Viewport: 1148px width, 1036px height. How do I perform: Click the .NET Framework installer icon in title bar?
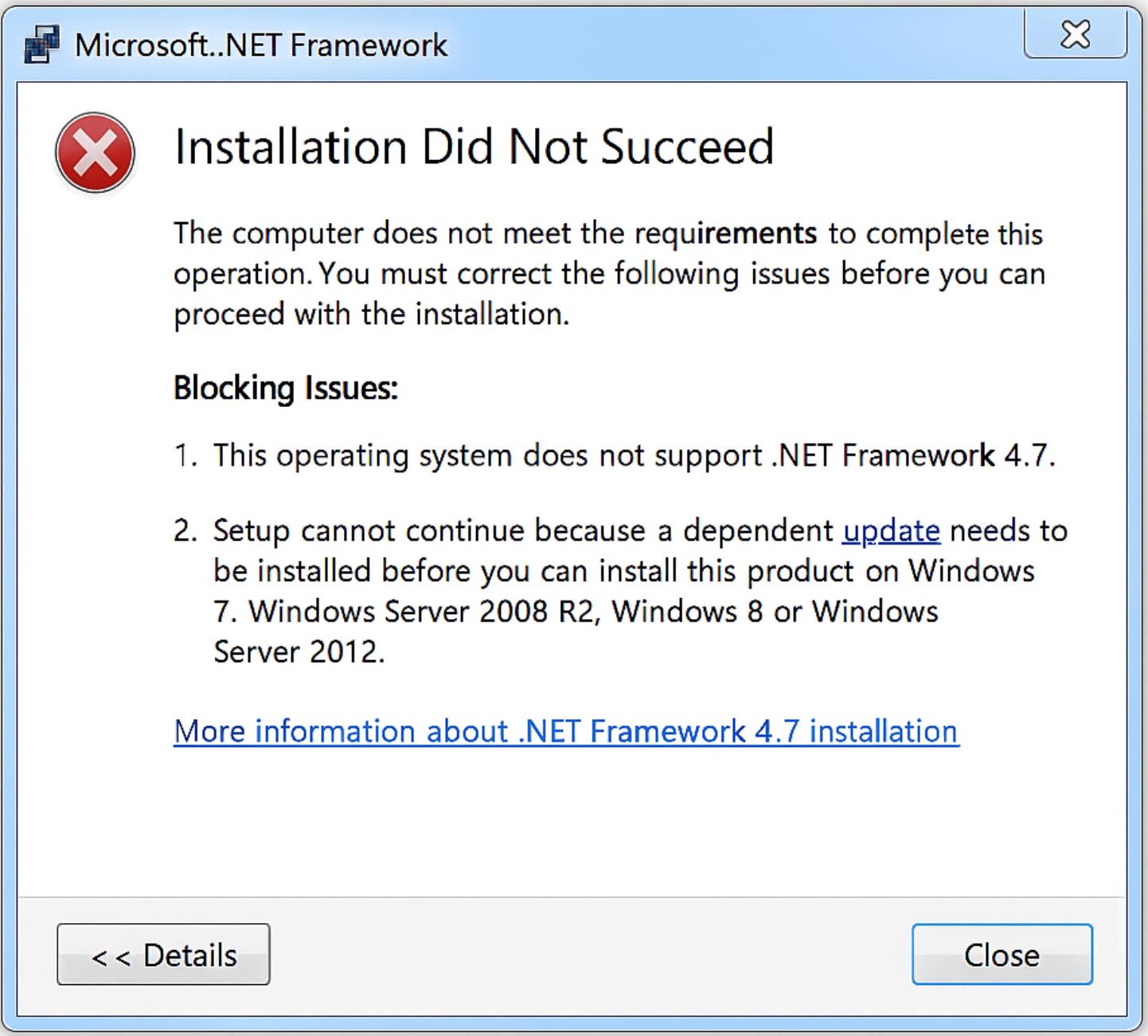click(41, 45)
